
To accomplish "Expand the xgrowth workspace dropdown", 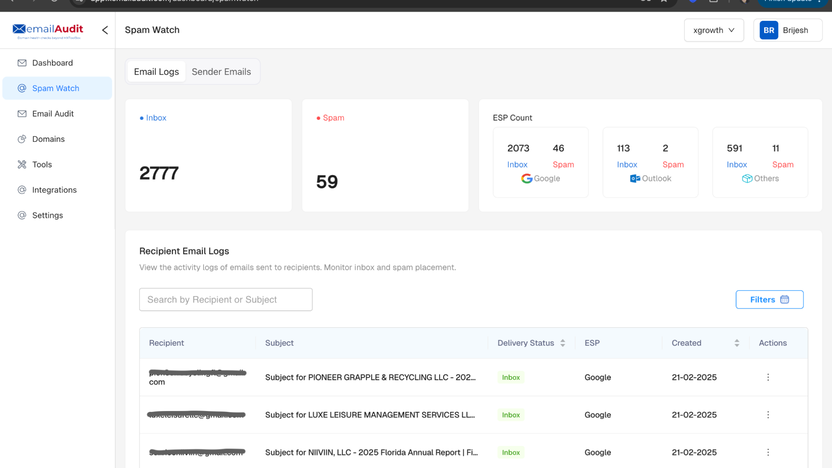I will [x=713, y=31].
